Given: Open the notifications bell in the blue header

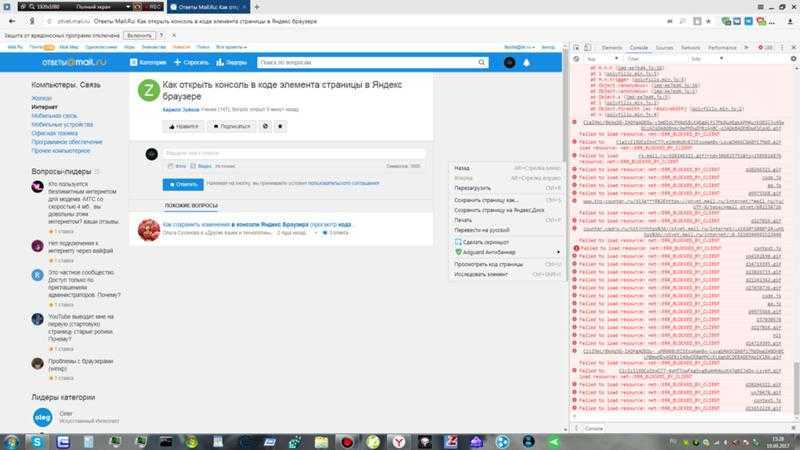Looking at the screenshot, I should click(527, 62).
